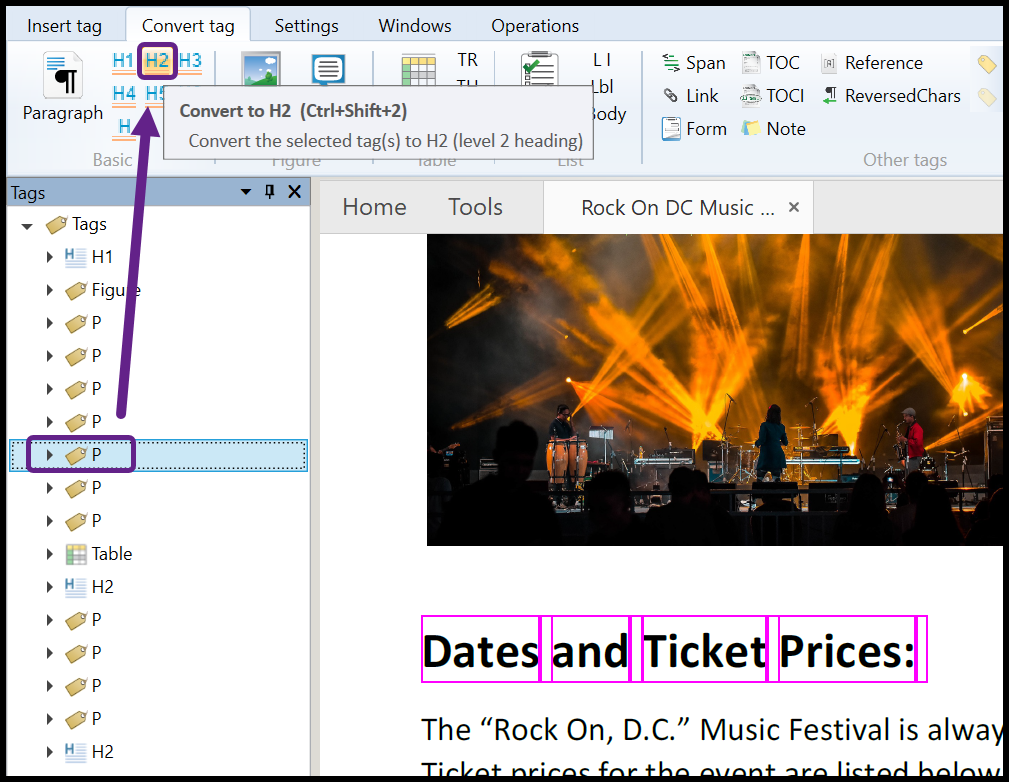Select the P tag directly above Table

84,520
